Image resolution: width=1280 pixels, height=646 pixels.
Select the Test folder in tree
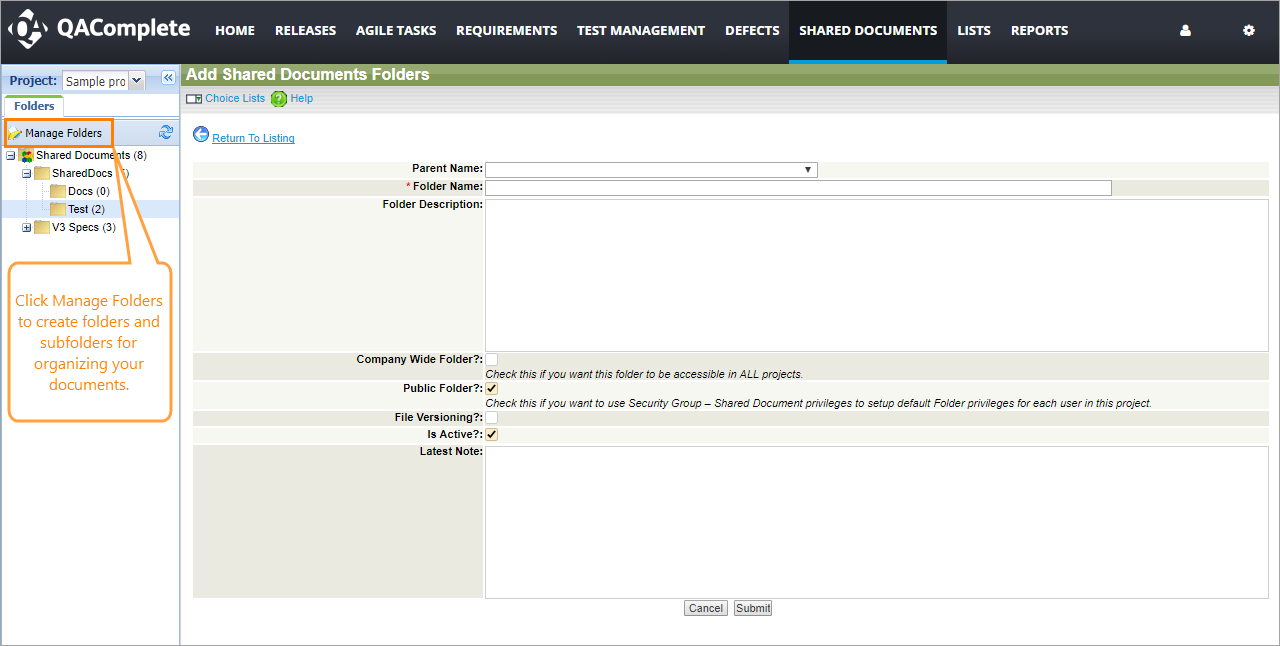point(78,209)
